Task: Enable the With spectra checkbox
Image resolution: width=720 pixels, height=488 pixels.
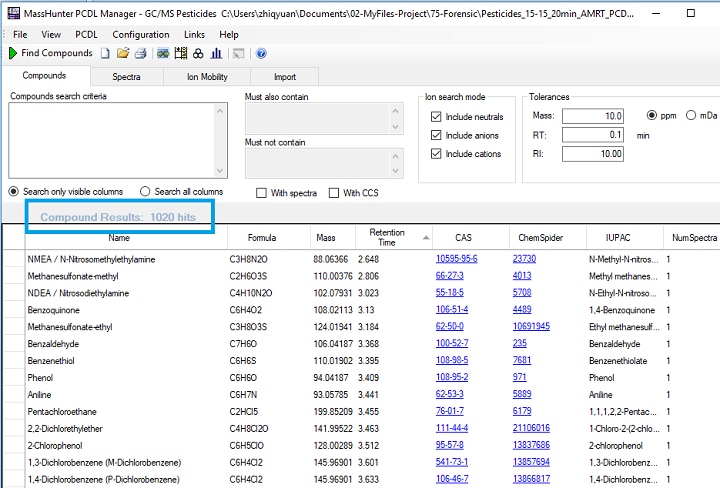Action: 262,193
